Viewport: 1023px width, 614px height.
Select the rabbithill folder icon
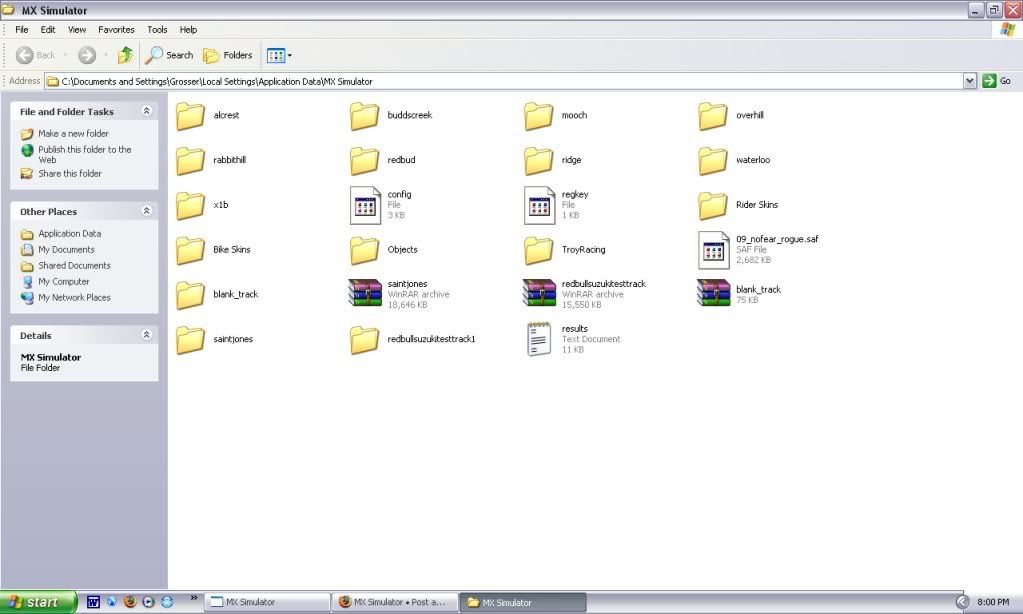[x=191, y=161]
